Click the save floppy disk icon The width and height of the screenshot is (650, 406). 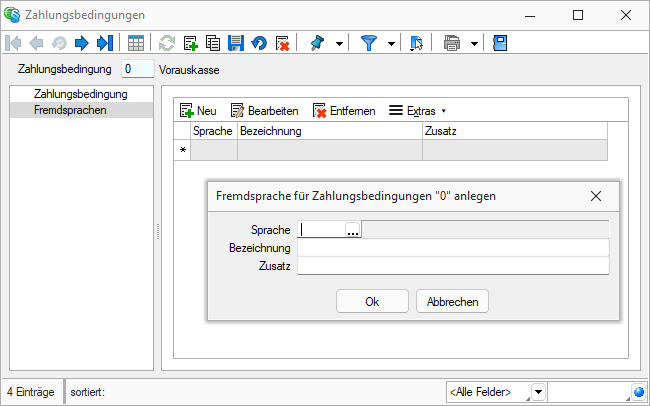(236, 43)
